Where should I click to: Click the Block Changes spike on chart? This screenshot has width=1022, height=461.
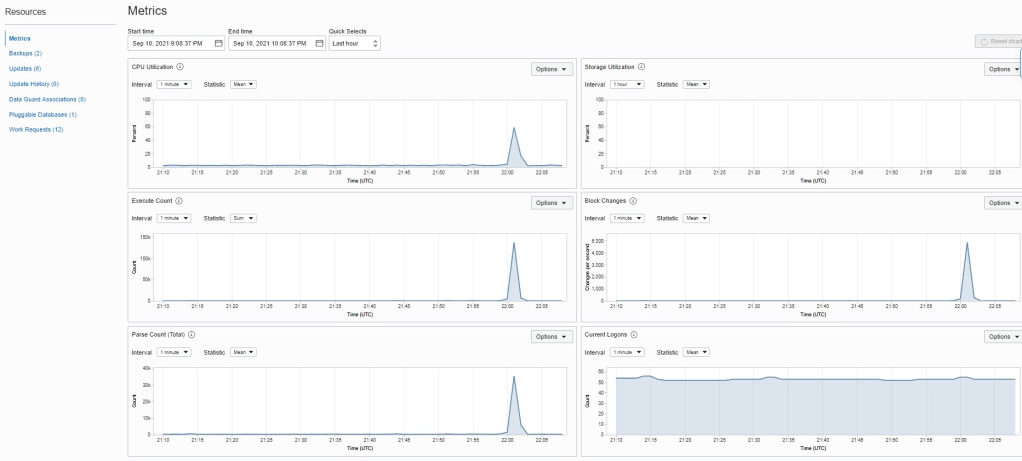click(967, 244)
